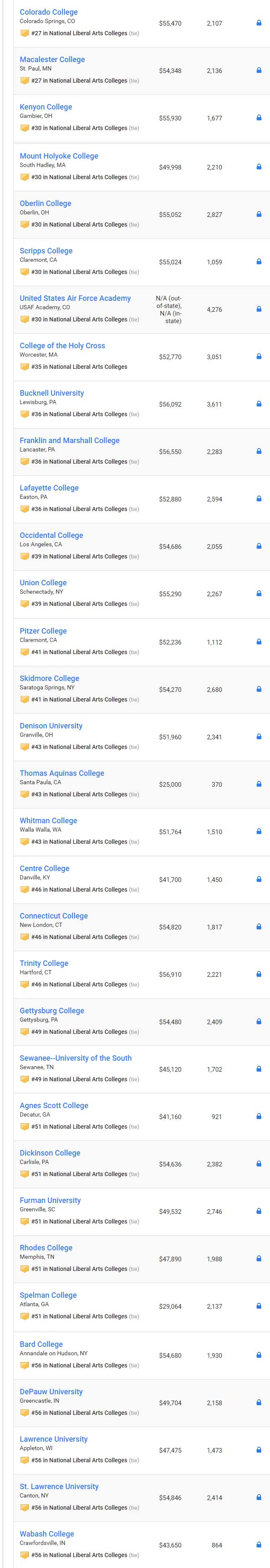Click the Connecticut College link
The width and height of the screenshot is (270, 1568).
pyautogui.click(x=54, y=916)
